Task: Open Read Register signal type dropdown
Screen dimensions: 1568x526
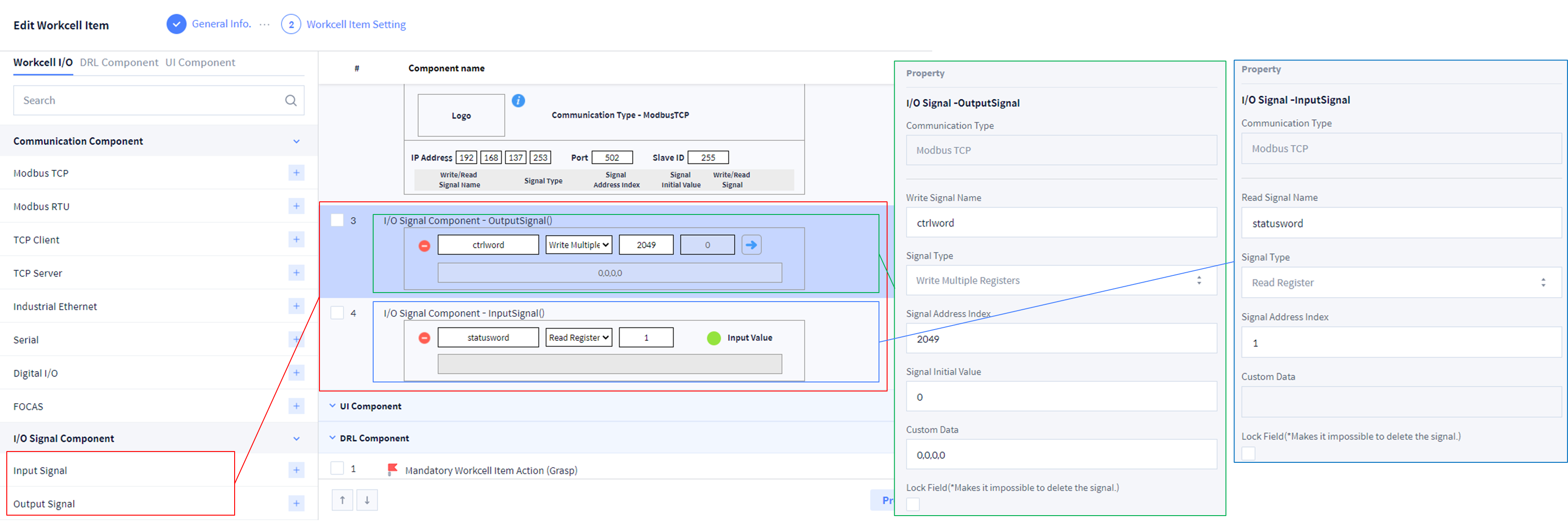Action: click(578, 337)
